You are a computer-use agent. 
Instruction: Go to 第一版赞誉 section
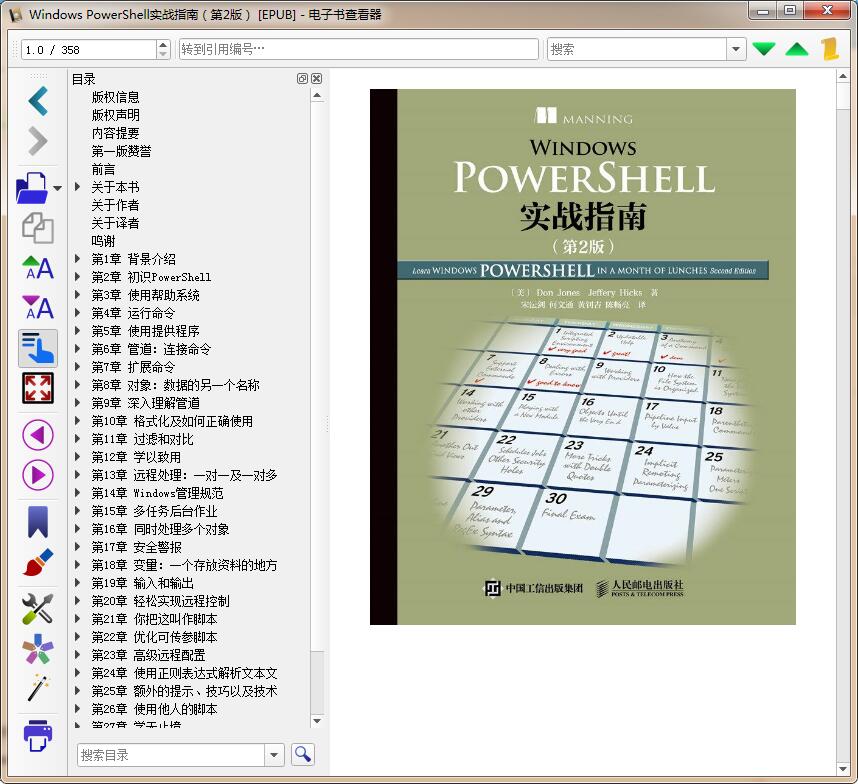click(x=121, y=152)
